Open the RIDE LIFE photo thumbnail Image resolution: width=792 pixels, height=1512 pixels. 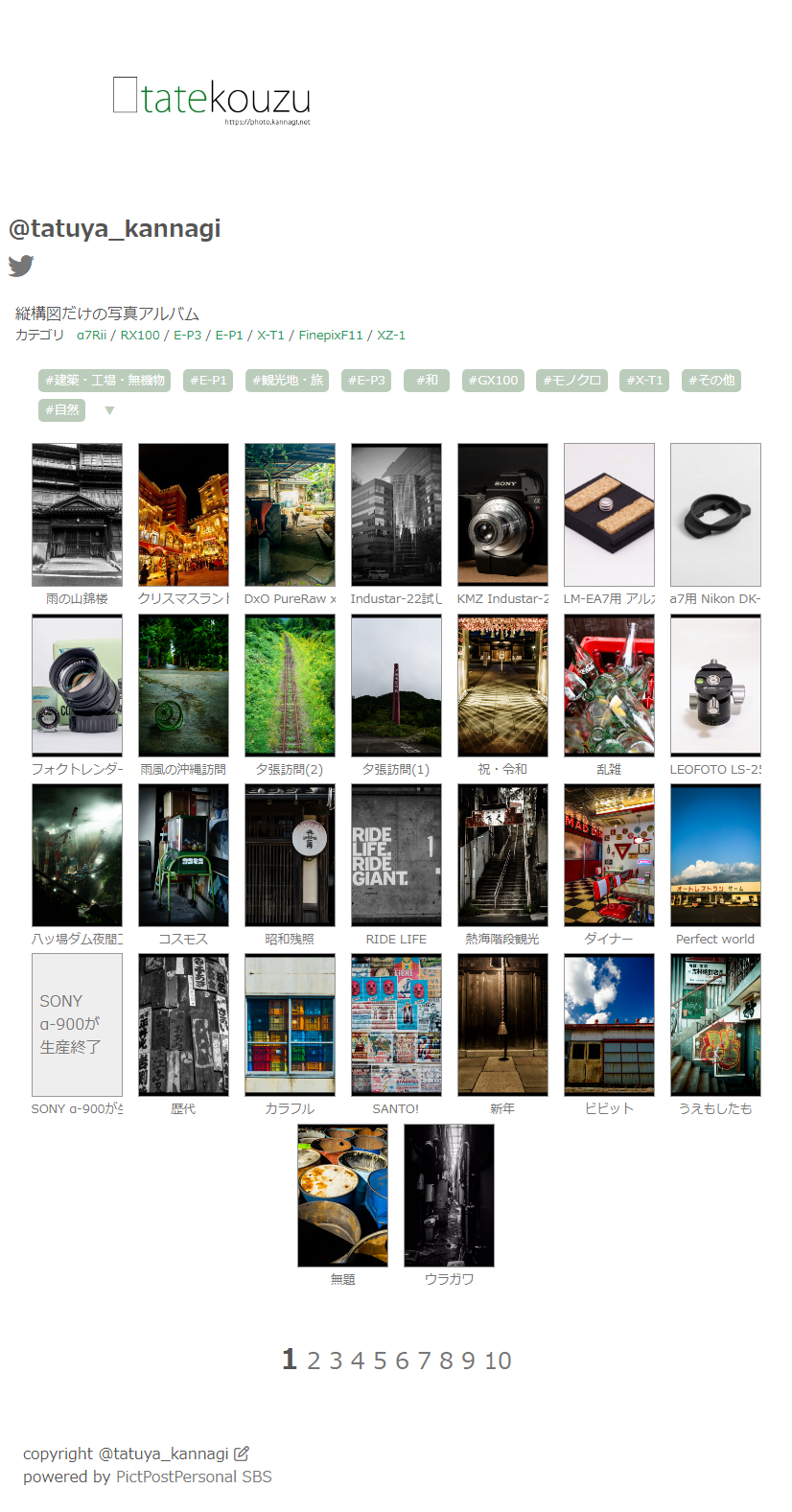(x=396, y=855)
